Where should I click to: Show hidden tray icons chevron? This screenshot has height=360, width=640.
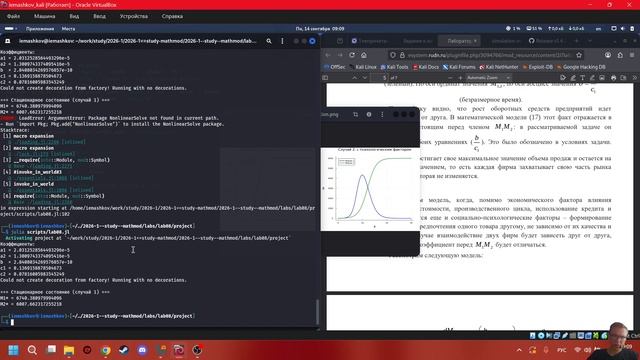click(x=519, y=350)
